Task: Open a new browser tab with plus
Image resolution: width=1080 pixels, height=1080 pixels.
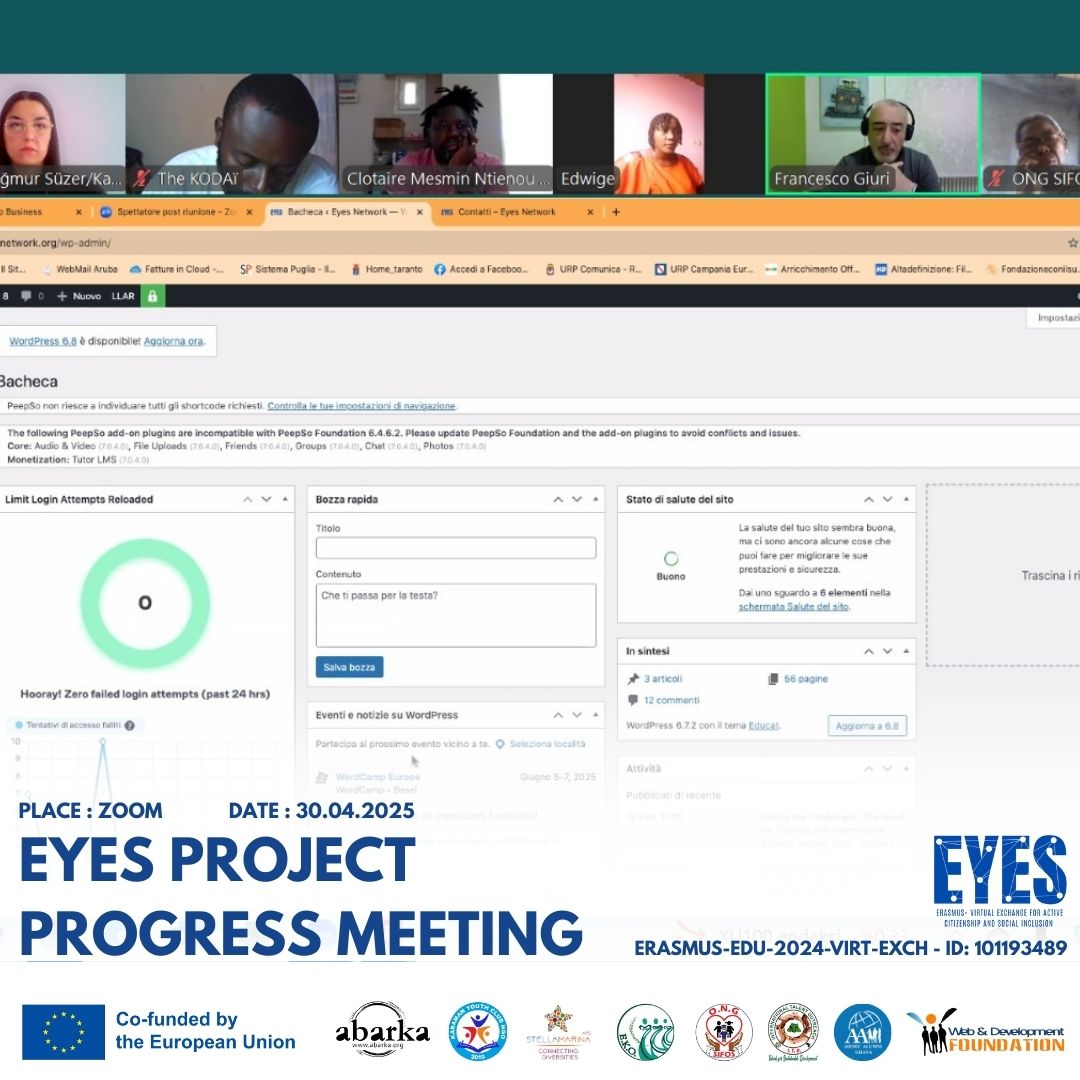Action: [616, 212]
